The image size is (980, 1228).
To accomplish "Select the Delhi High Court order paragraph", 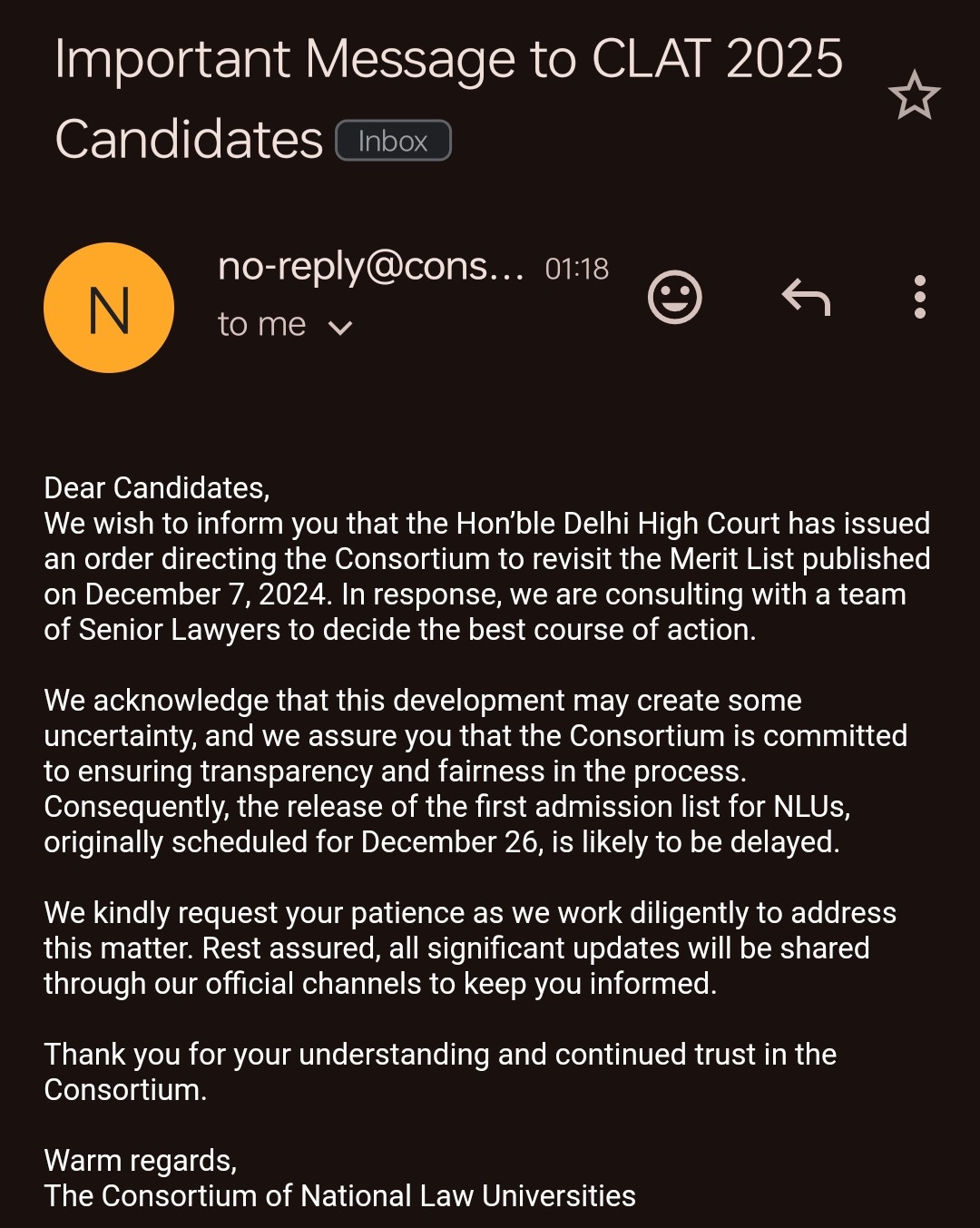I will click(x=487, y=576).
